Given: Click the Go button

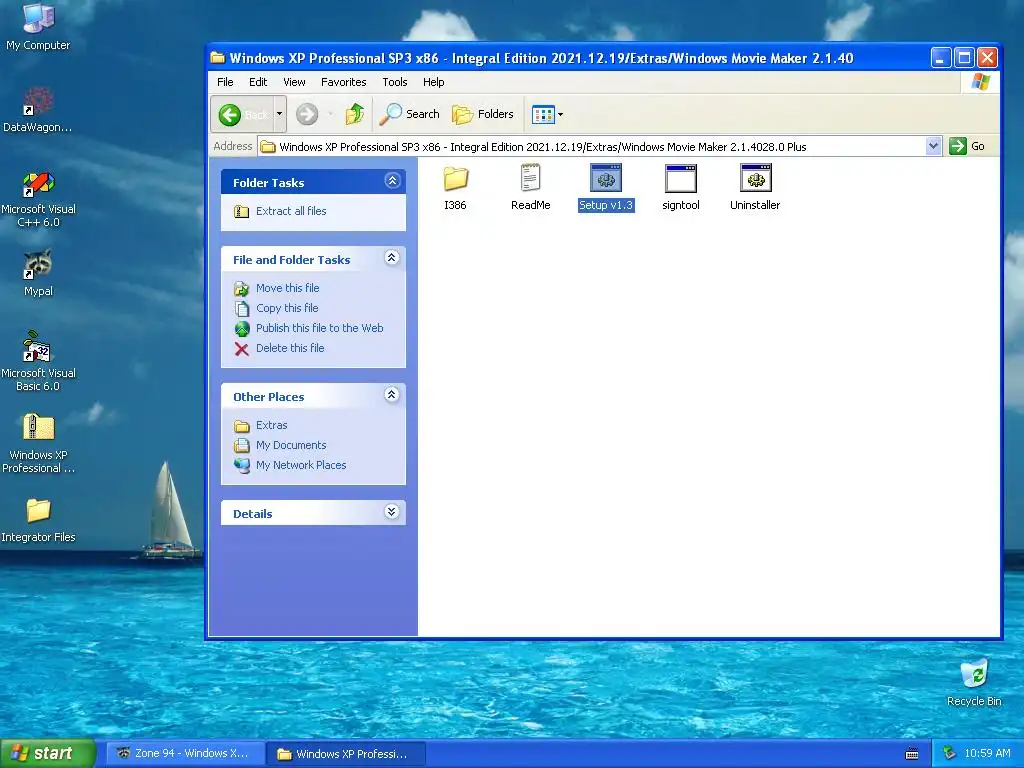Looking at the screenshot, I should point(968,146).
